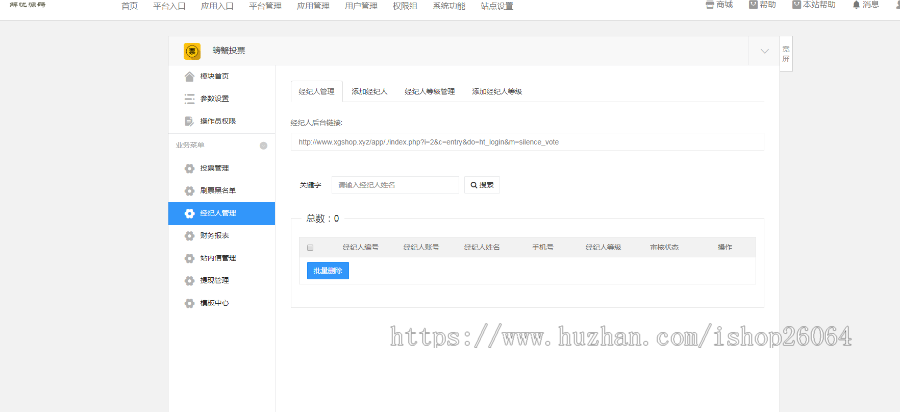This screenshot has height=412, width=900.
Task: Open 系统功能 in top navigation
Action: (x=449, y=6)
